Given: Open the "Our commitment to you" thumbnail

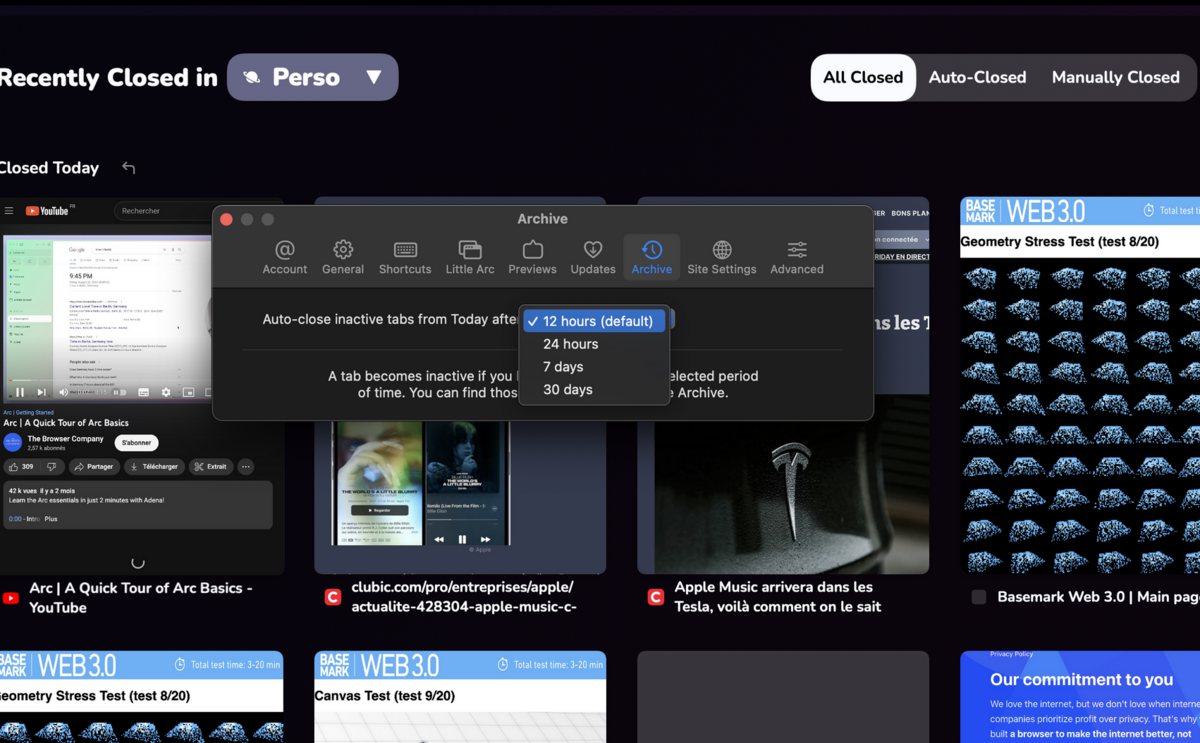Looking at the screenshot, I should tap(1080, 697).
